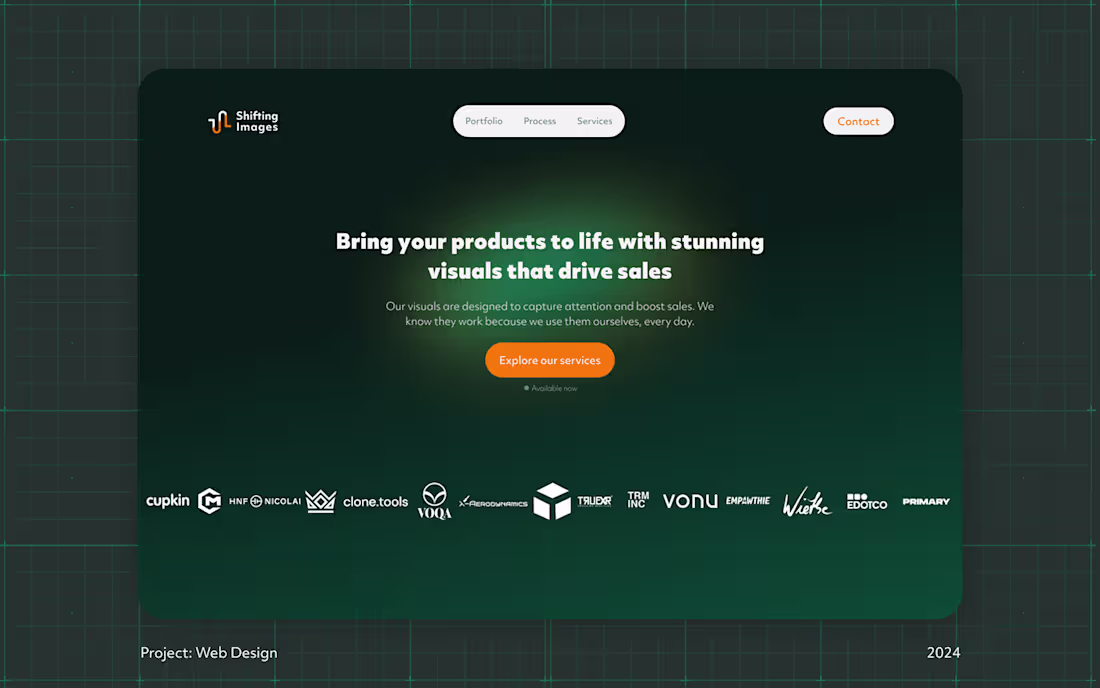Select the TRM INC logo
This screenshot has width=1100, height=688.
click(637, 500)
